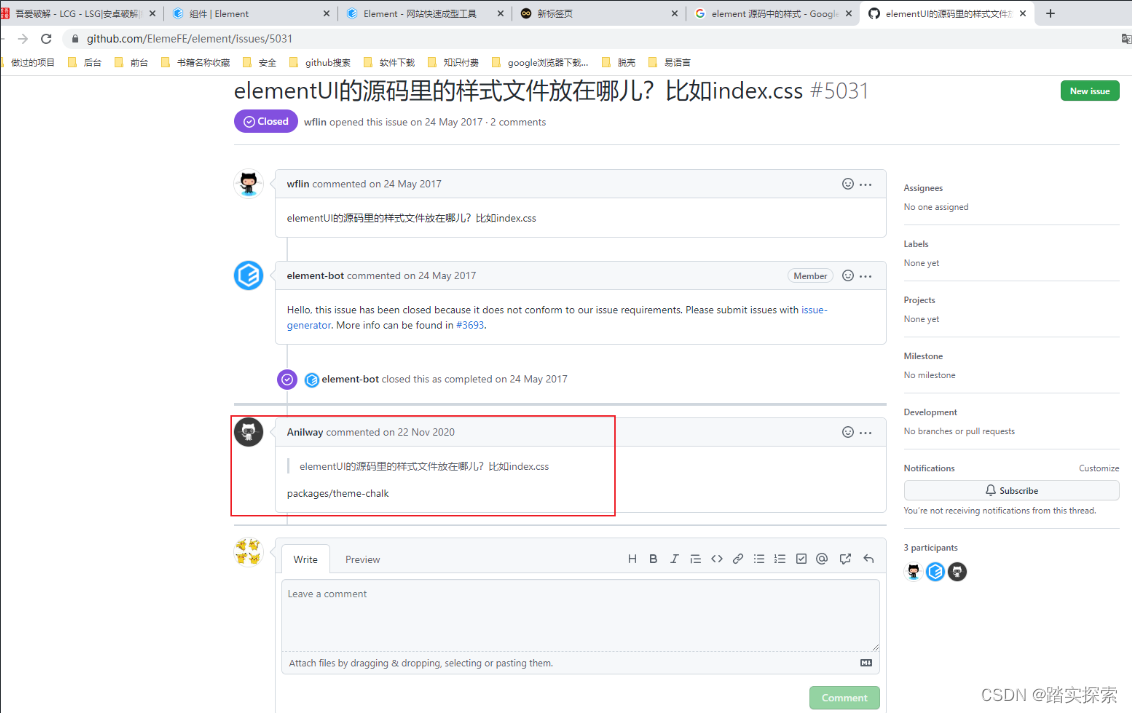The image size is (1132, 713).
Task: Open the 前台 bookmark folder
Action: point(131,63)
